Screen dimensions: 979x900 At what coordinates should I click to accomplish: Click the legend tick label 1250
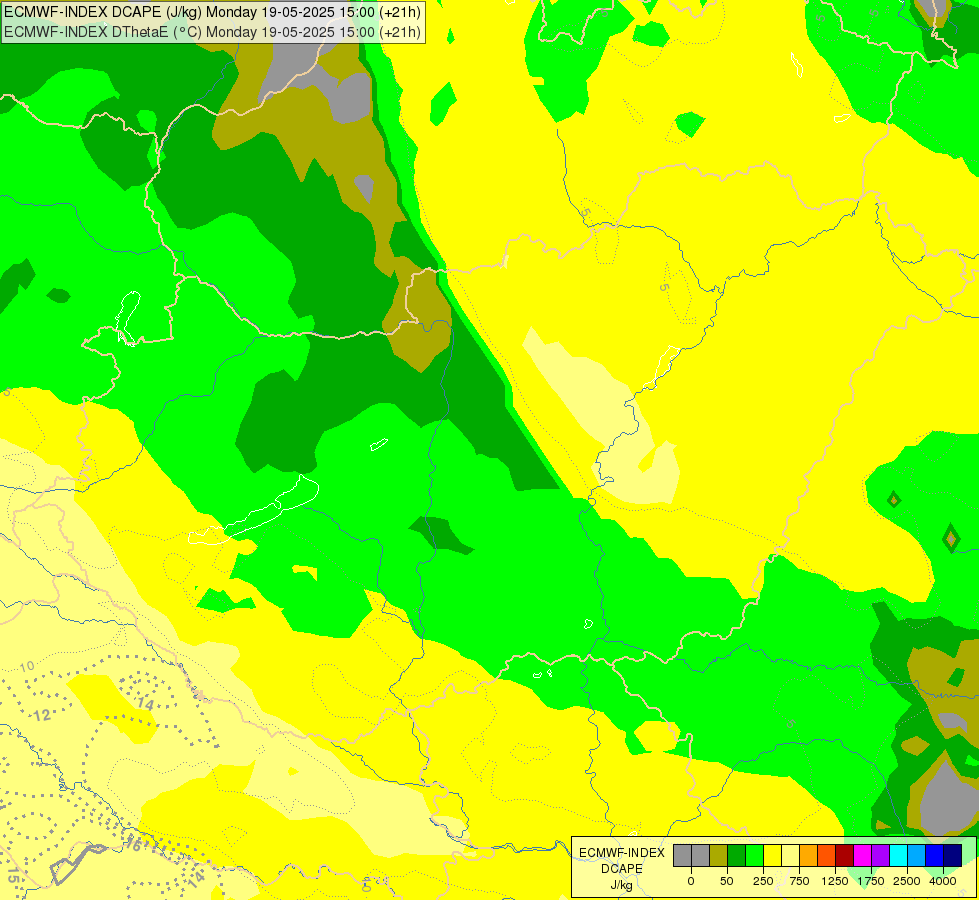835,881
